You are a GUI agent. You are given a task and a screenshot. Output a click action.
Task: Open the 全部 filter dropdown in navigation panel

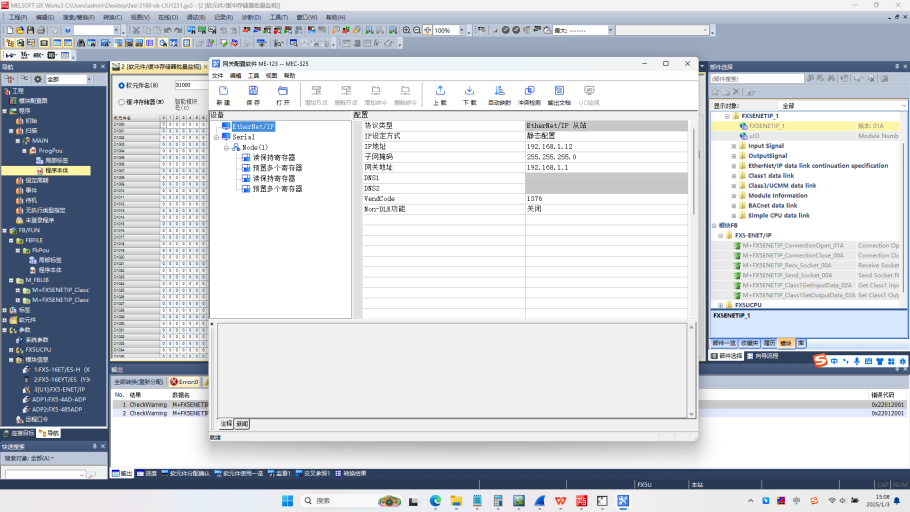pos(89,79)
